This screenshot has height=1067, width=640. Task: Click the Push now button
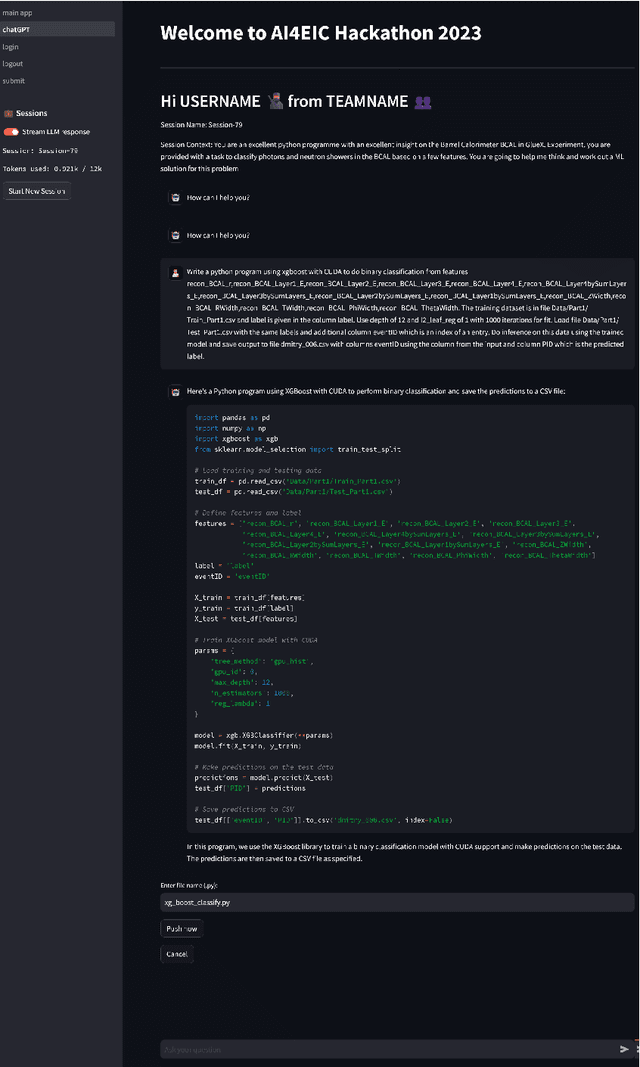coord(181,929)
